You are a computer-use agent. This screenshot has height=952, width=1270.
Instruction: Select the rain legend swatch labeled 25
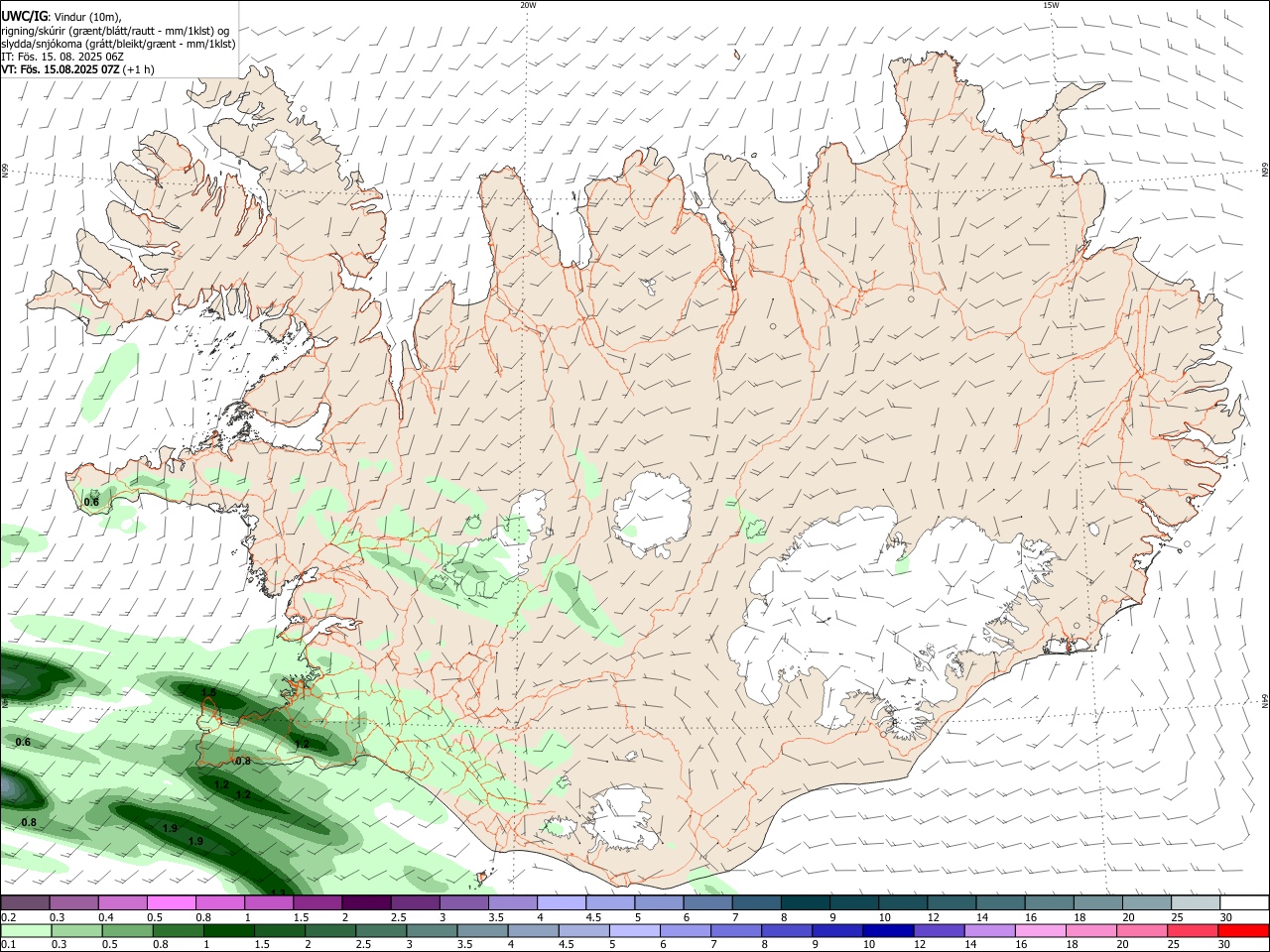coord(1193,931)
